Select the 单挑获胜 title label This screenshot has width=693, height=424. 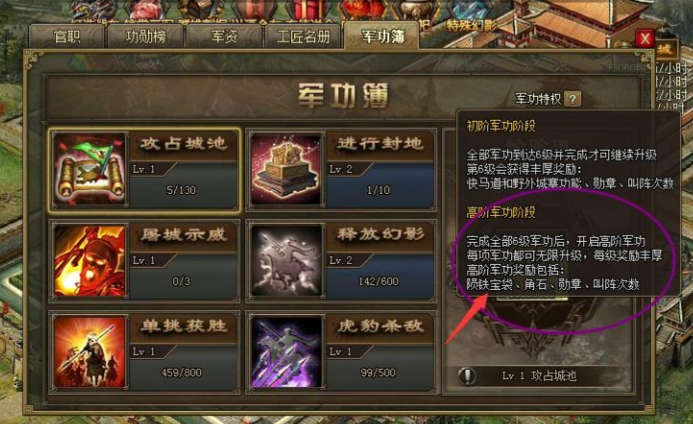[x=184, y=326]
